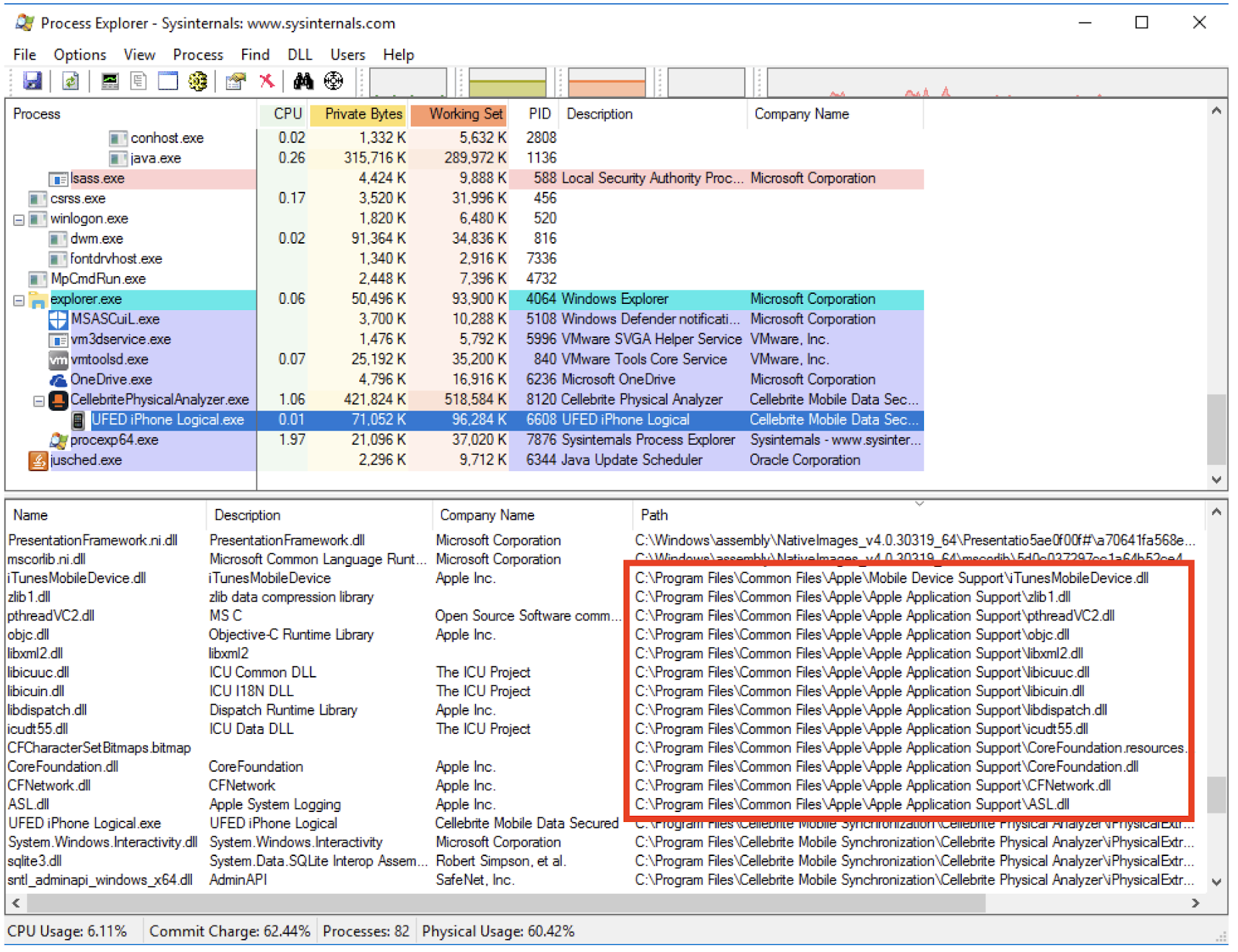Click the red X Kill Process icon
1238x952 pixels.
pyautogui.click(x=267, y=81)
